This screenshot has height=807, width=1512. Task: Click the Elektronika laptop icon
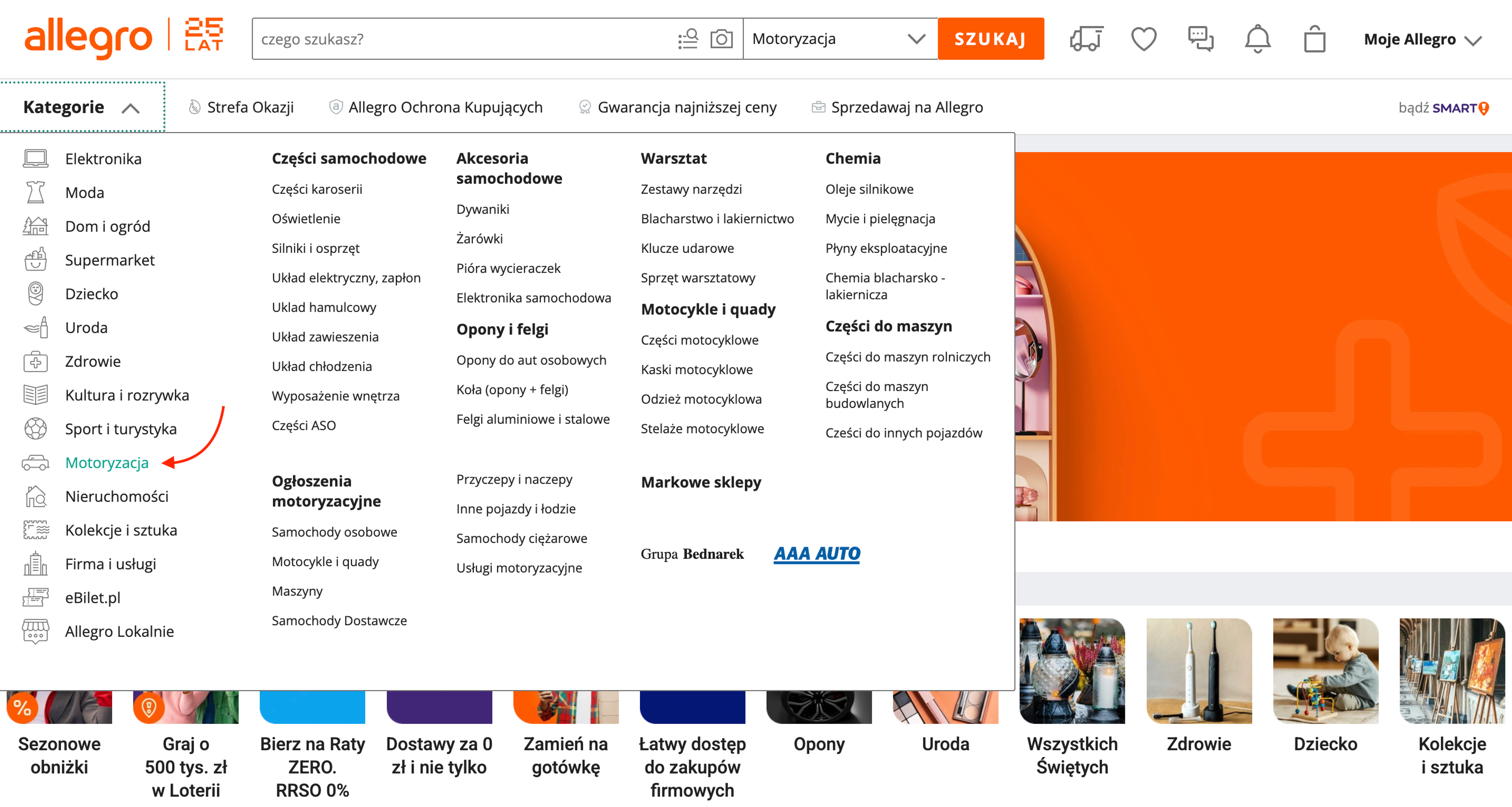[x=35, y=159]
